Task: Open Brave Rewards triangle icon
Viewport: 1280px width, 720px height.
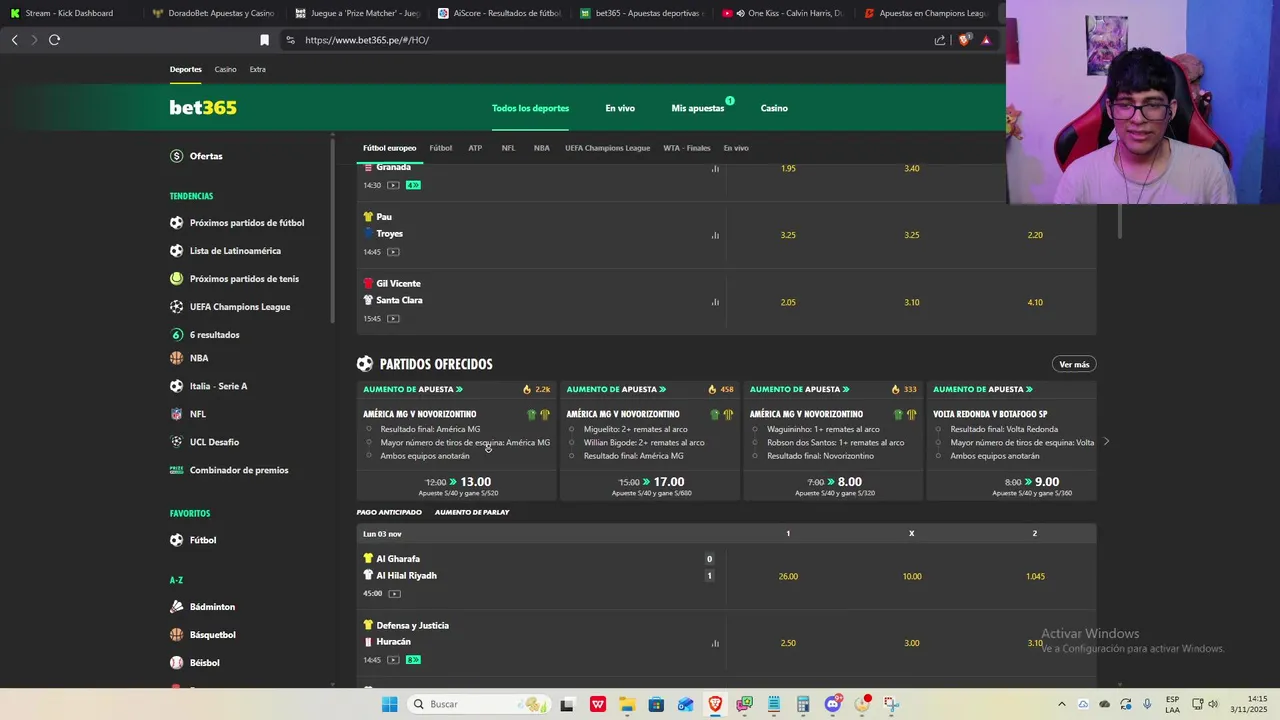Action: [x=986, y=40]
